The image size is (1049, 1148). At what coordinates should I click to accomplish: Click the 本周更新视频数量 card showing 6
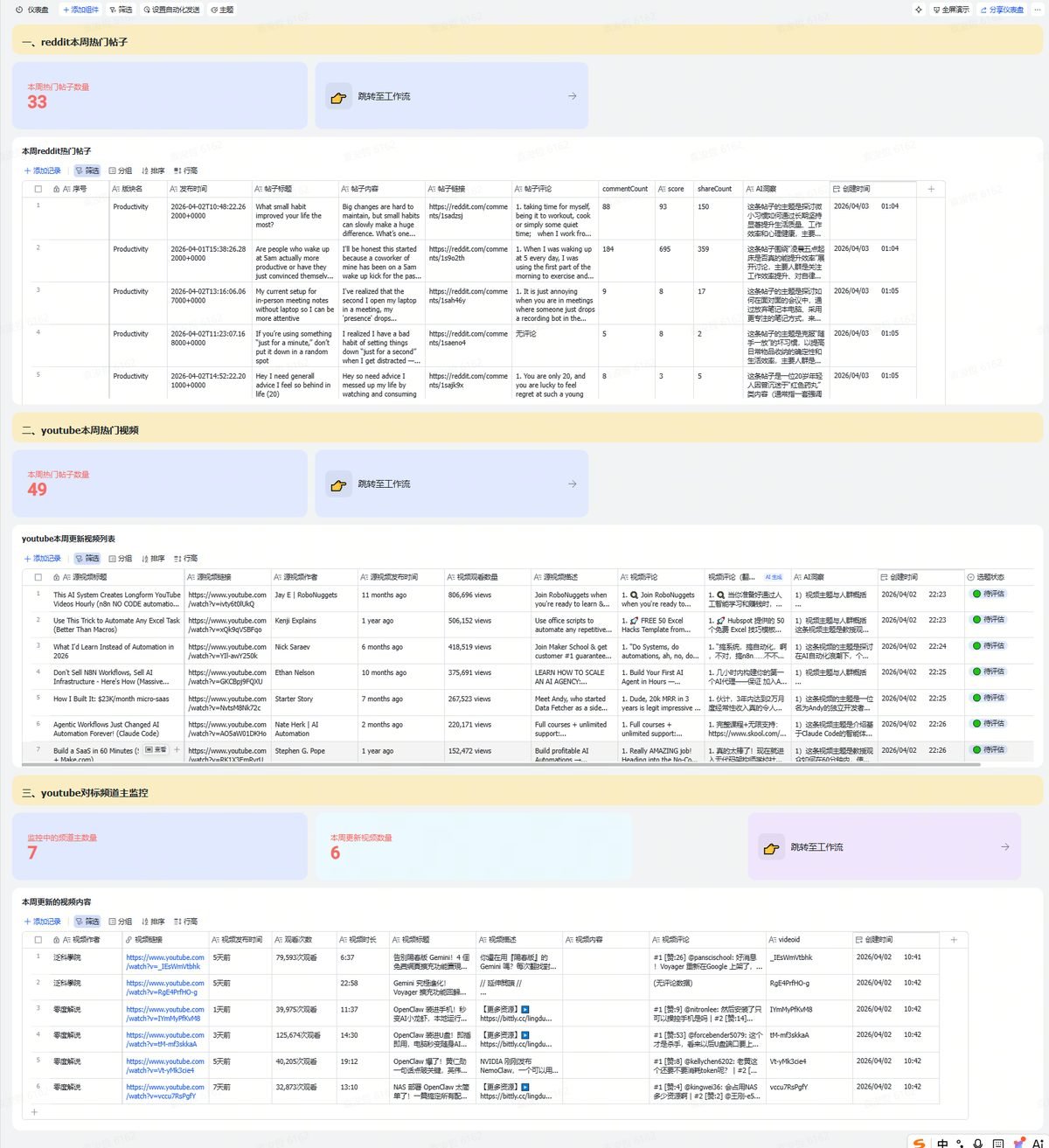click(x=473, y=846)
